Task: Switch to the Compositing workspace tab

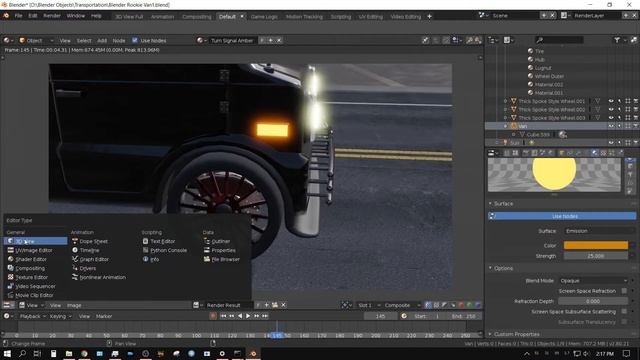Action: (197, 17)
